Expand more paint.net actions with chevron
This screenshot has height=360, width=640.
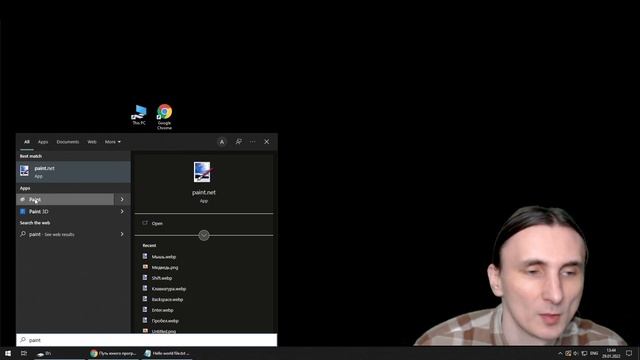(x=204, y=236)
